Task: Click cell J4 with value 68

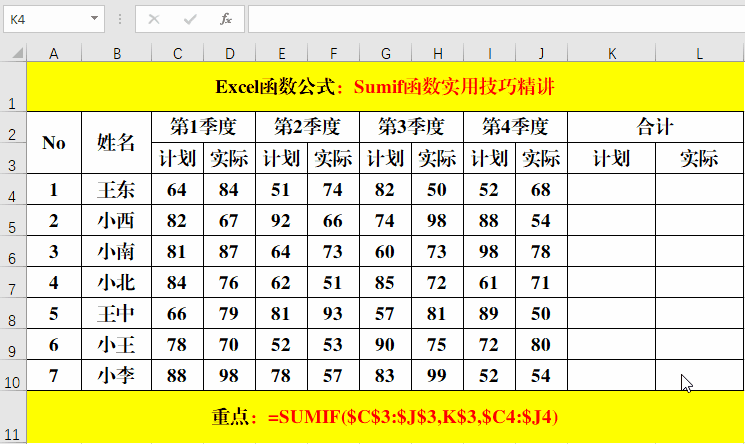Action: (x=541, y=189)
